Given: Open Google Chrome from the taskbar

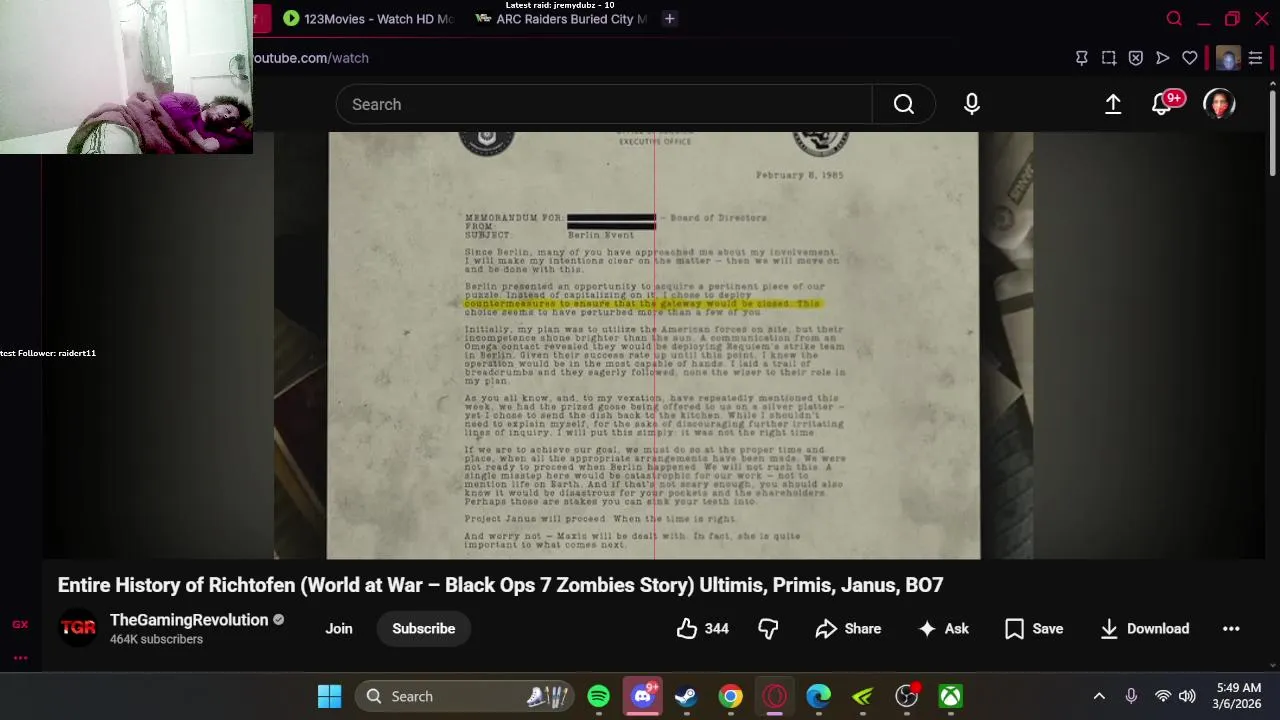Looking at the screenshot, I should click(731, 696).
